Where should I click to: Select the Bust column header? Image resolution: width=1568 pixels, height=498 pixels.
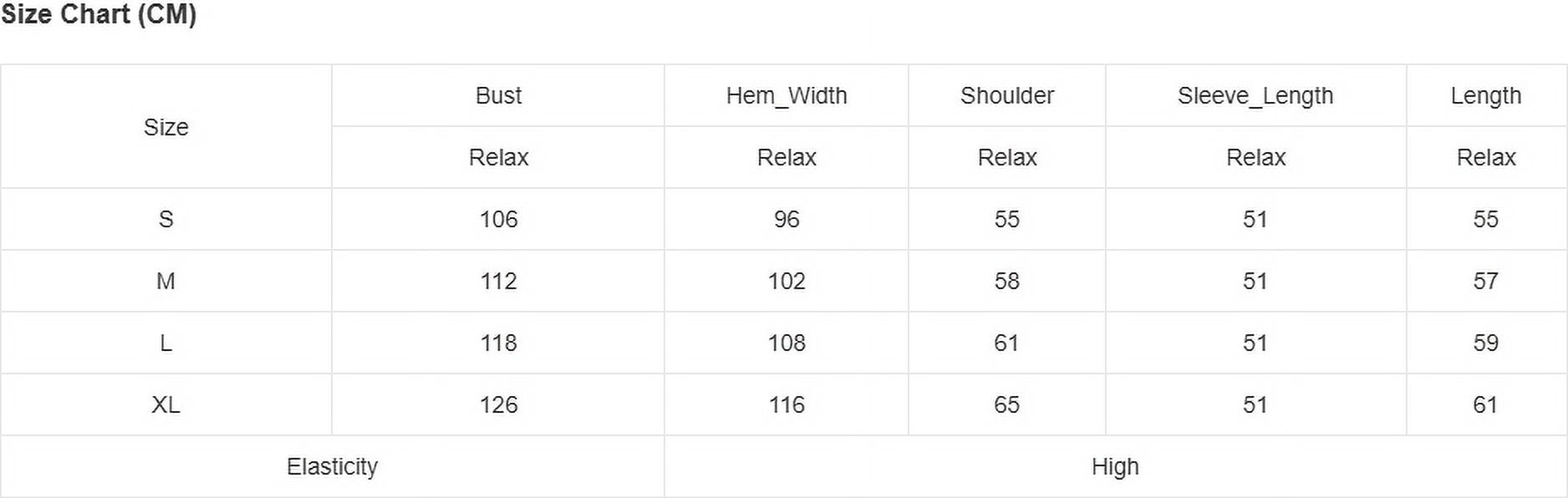(498, 95)
